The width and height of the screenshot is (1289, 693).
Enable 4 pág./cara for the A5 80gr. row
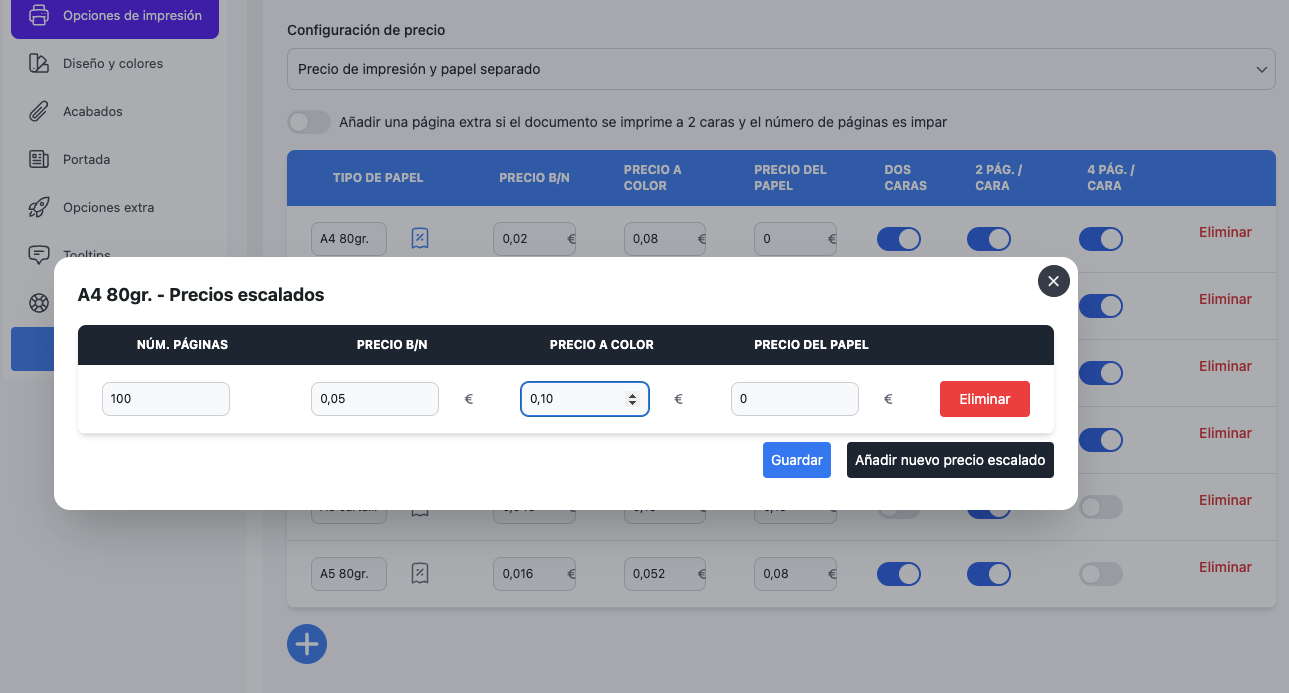click(1101, 574)
